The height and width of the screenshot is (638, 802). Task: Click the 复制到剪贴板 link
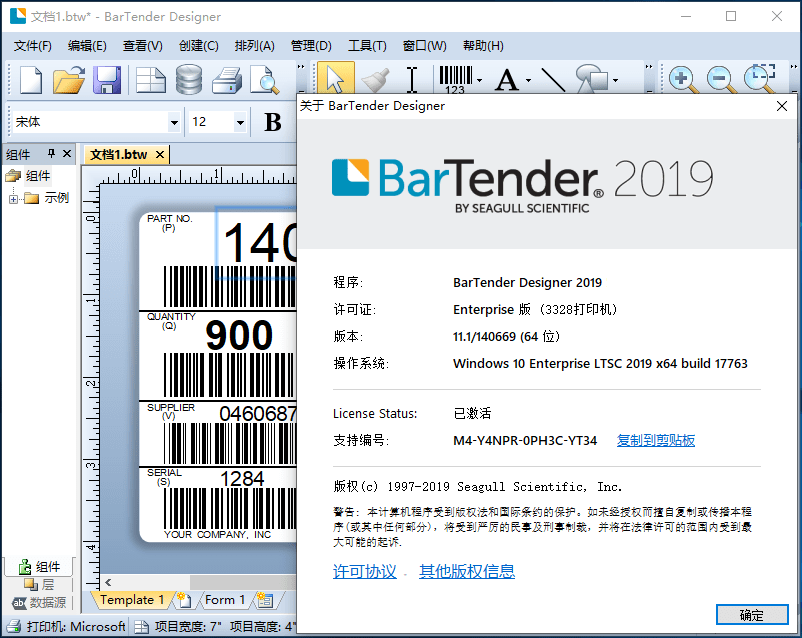pos(656,441)
